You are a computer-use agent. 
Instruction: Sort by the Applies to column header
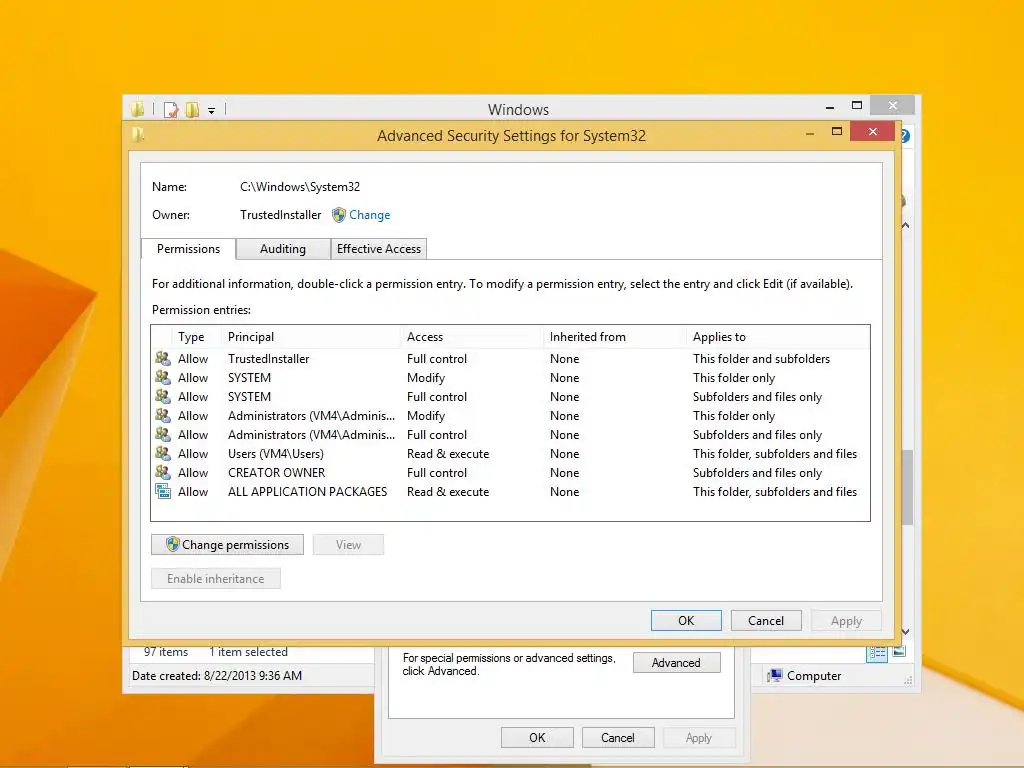[778, 337]
